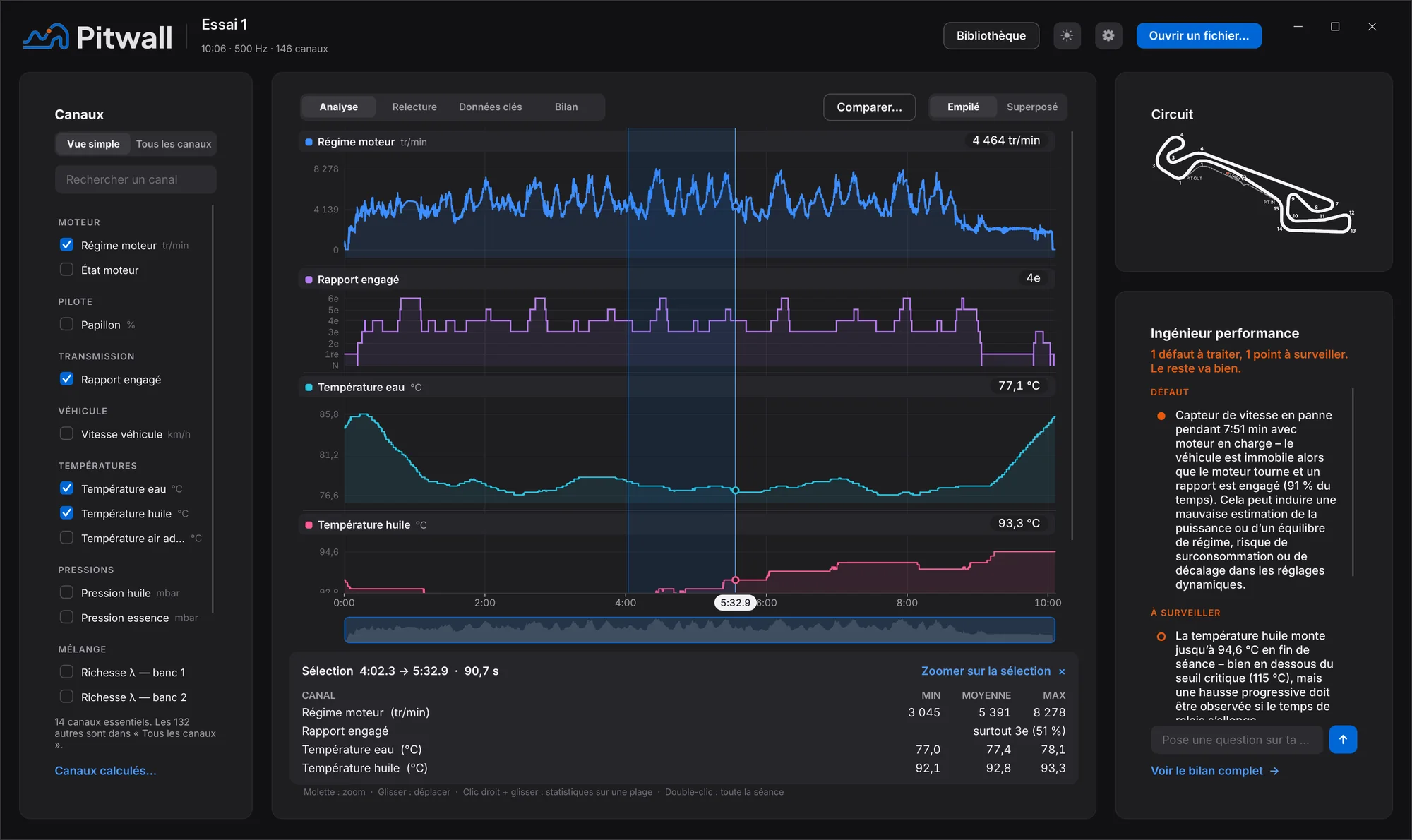Viewport: 1412px width, 840px height.
Task: Open settings via the gear icon
Action: (1108, 35)
